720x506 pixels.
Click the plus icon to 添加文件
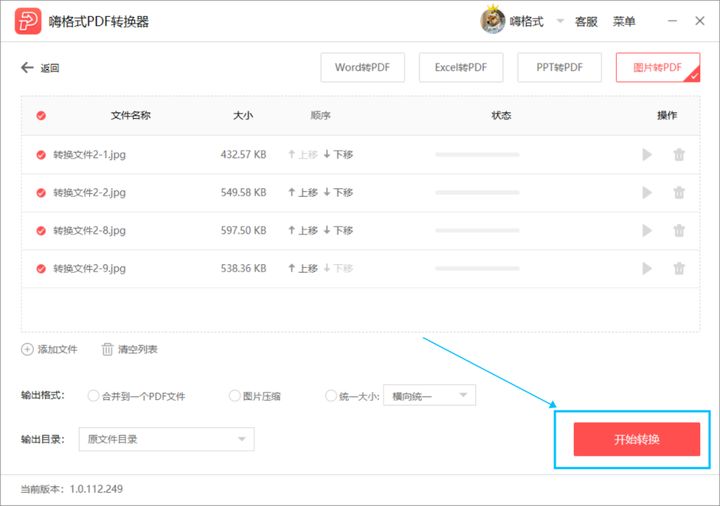click(27, 349)
